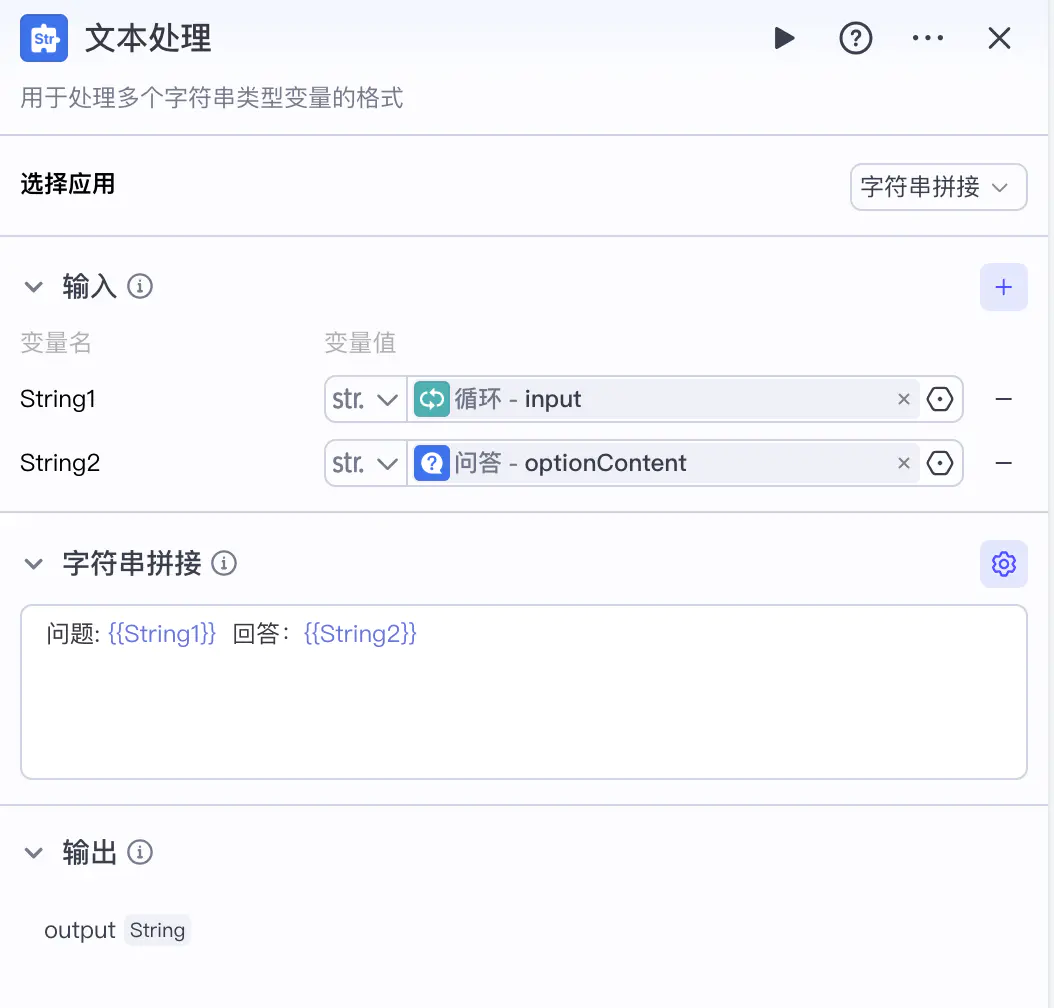
Task: Change String1 type str dropdown
Action: point(365,399)
